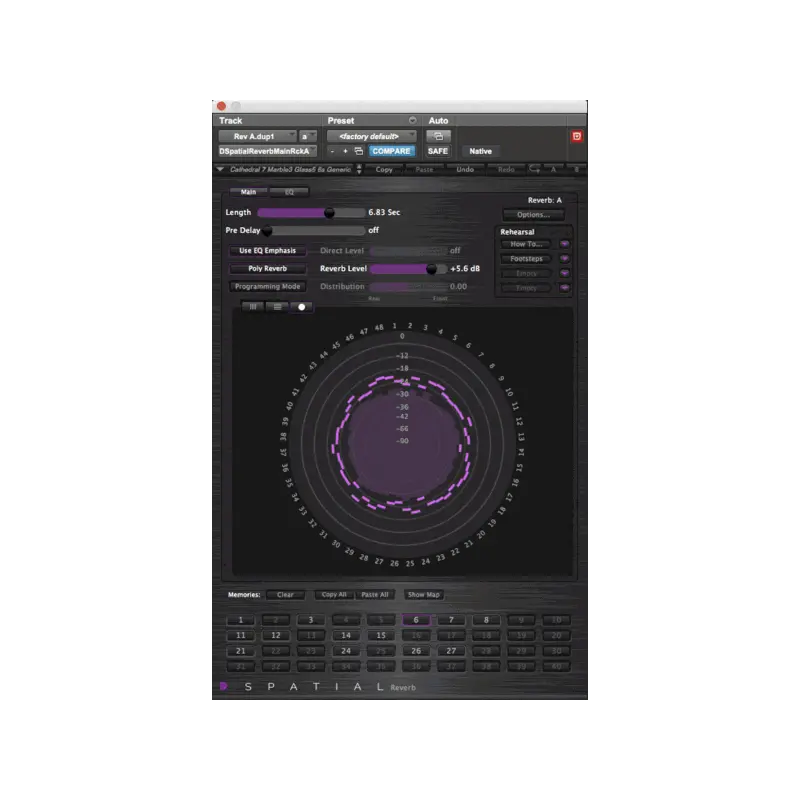The width and height of the screenshot is (800, 800).
Task: Open the automation enable icon under Auto
Action: click(x=438, y=136)
